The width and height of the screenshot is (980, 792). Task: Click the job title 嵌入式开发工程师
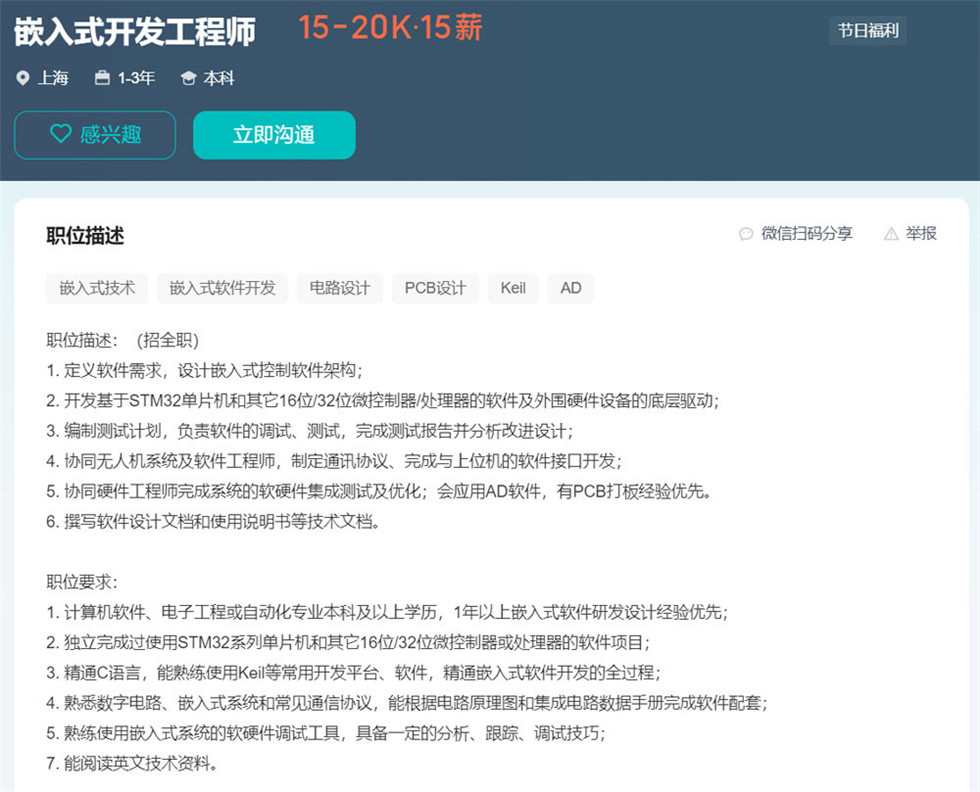click(x=135, y=31)
